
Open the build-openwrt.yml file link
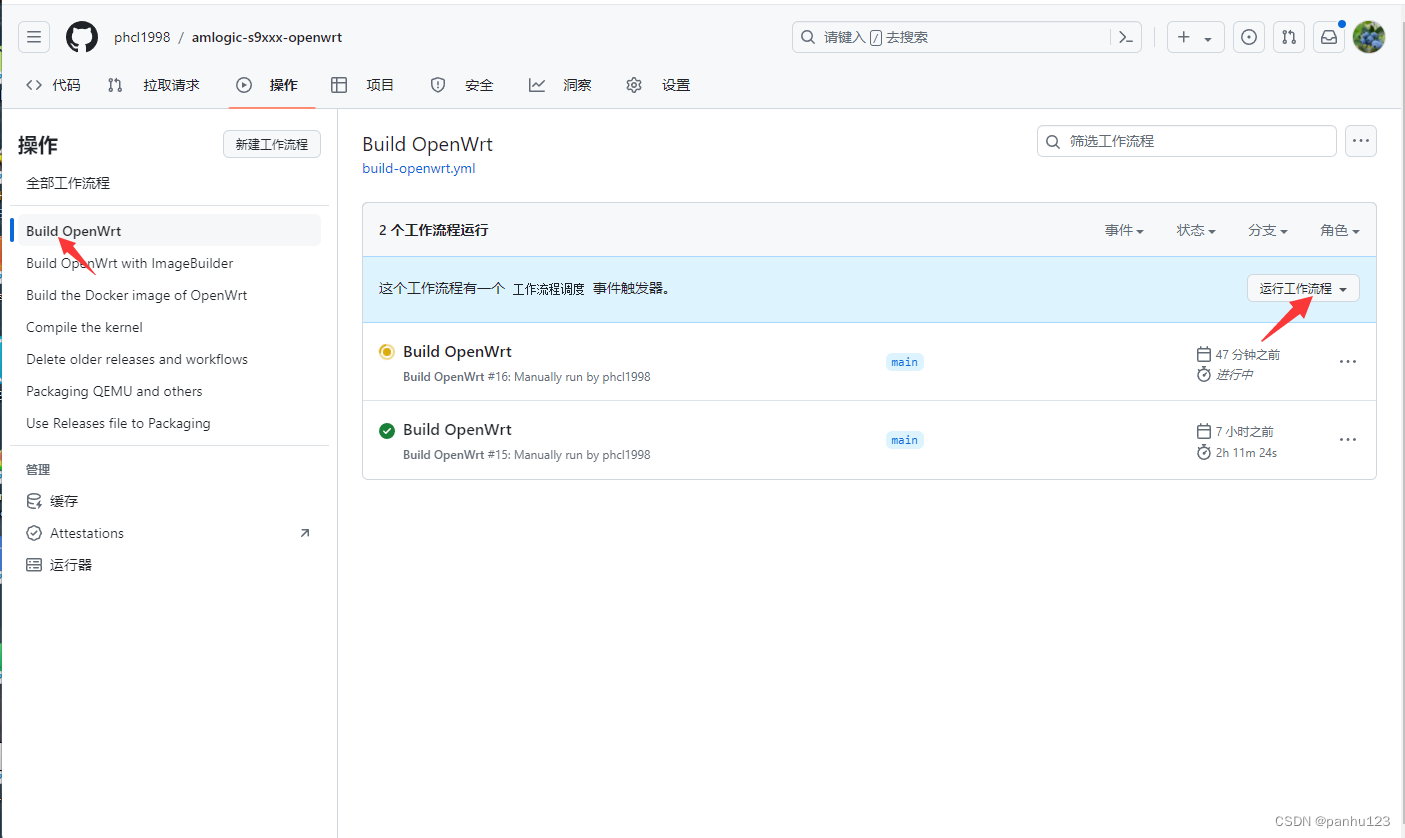click(x=419, y=168)
